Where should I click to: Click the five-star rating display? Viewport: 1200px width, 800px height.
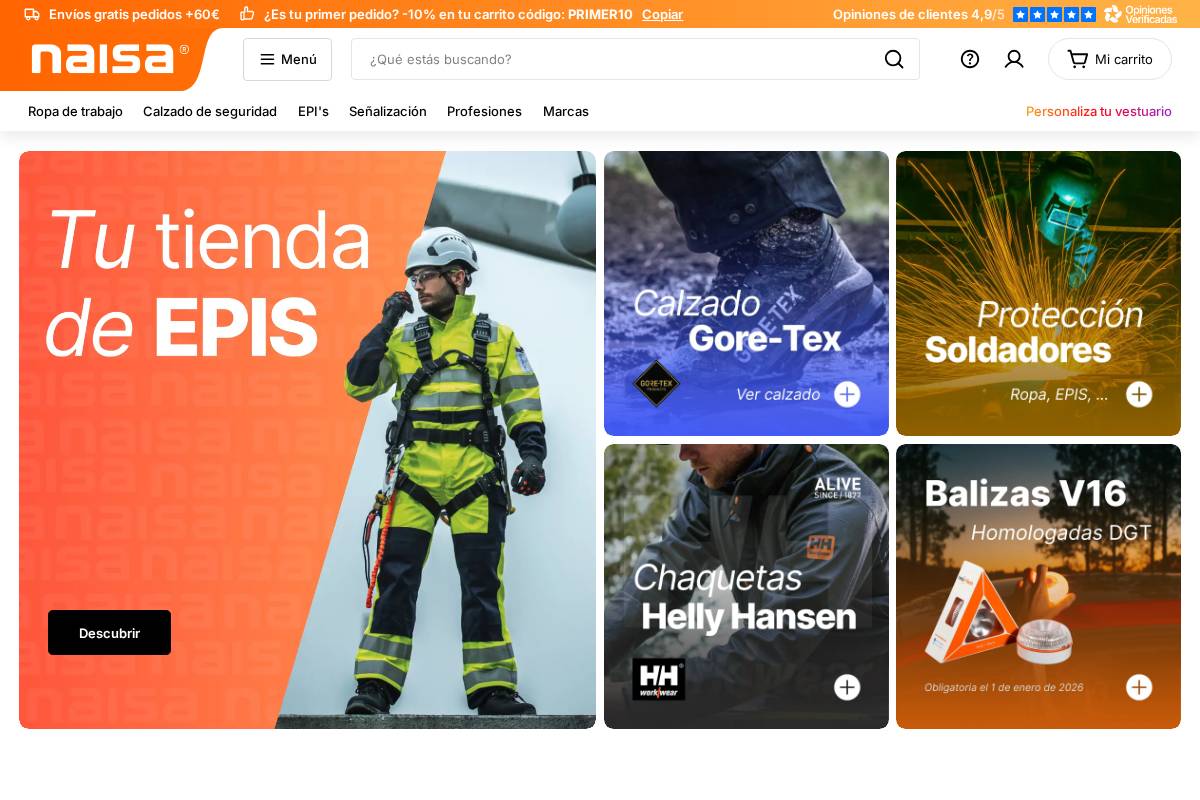click(x=1053, y=14)
